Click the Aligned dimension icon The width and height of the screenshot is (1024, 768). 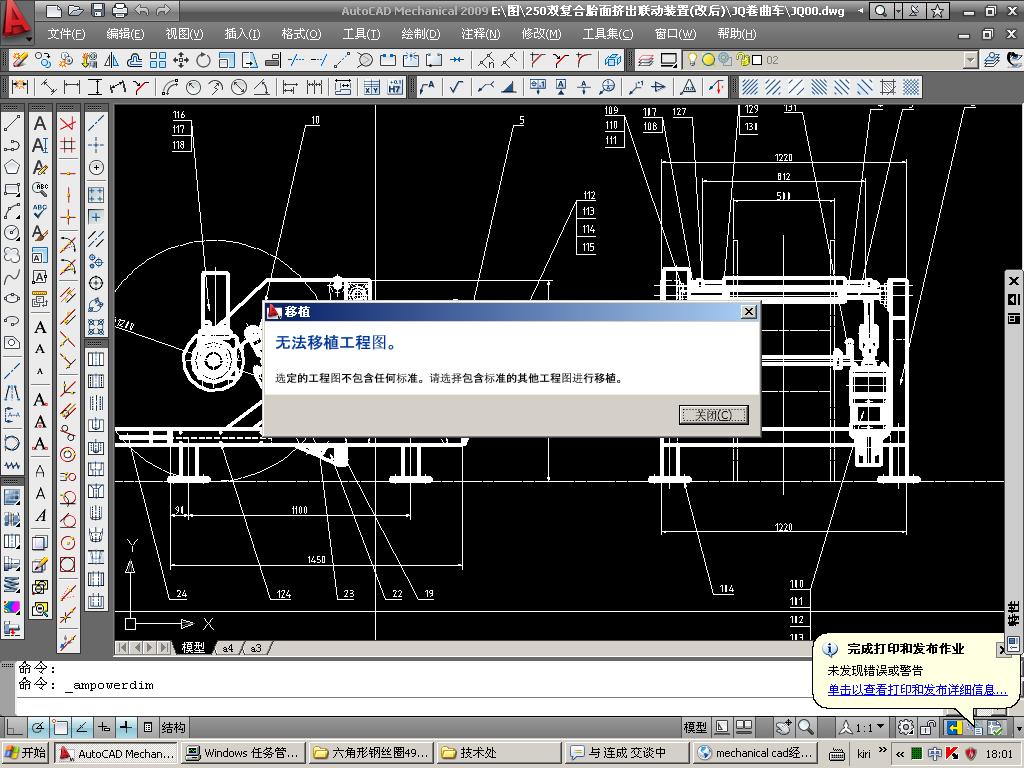click(x=49, y=87)
